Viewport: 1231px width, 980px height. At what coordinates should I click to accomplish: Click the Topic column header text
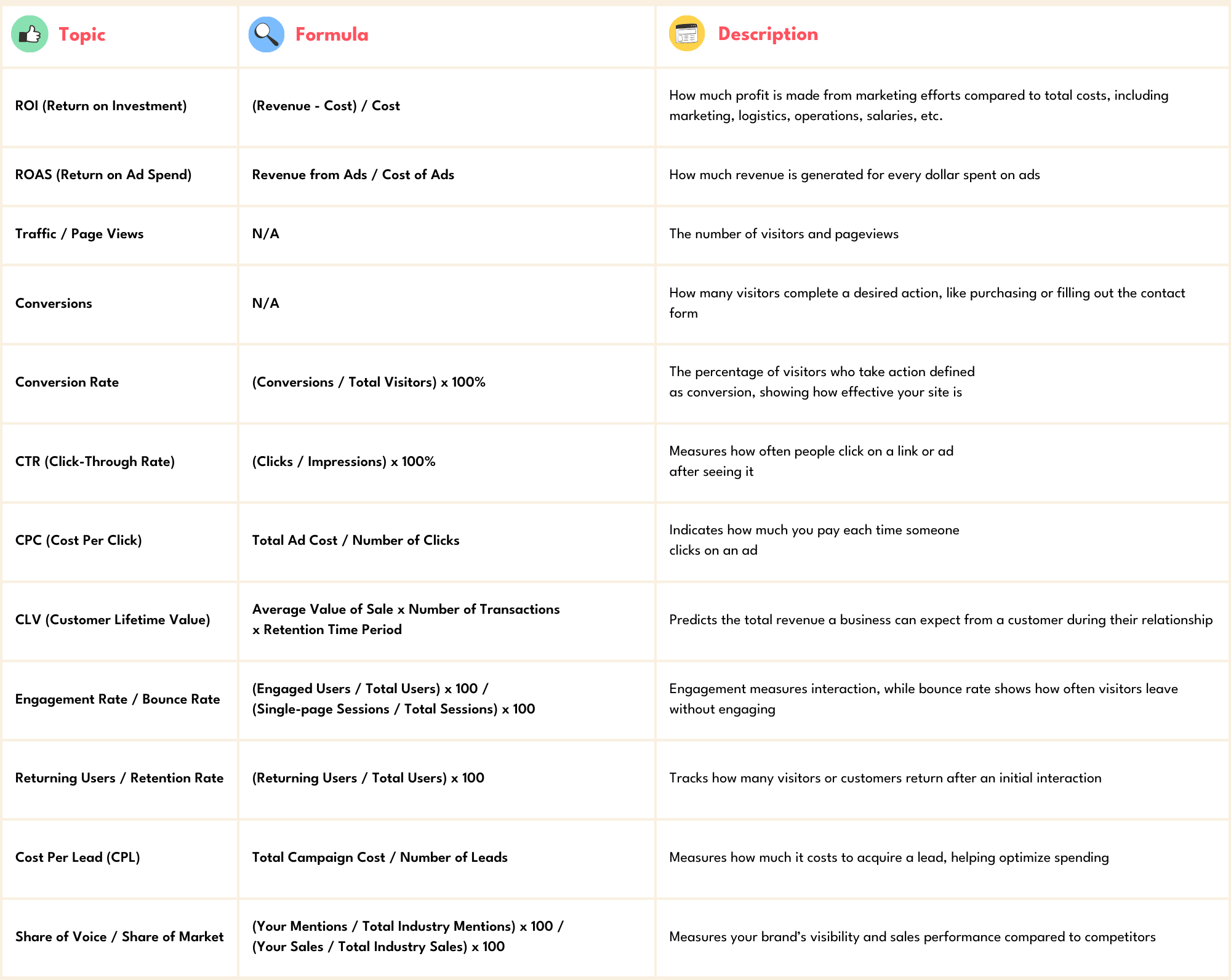pos(82,34)
